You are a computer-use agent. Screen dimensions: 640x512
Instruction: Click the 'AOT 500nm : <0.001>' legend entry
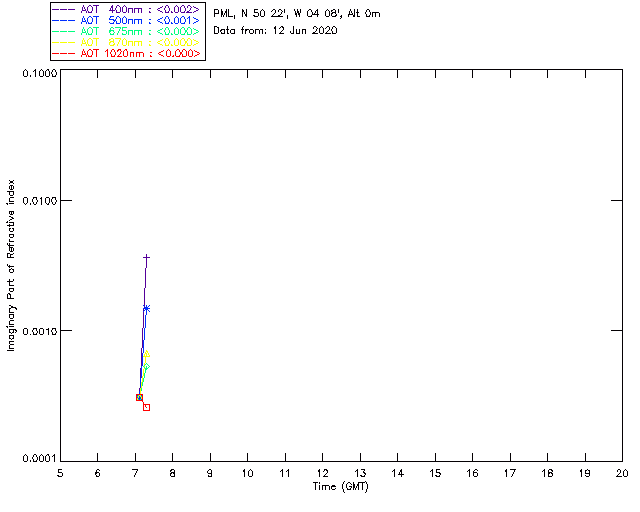[x=126, y=20]
